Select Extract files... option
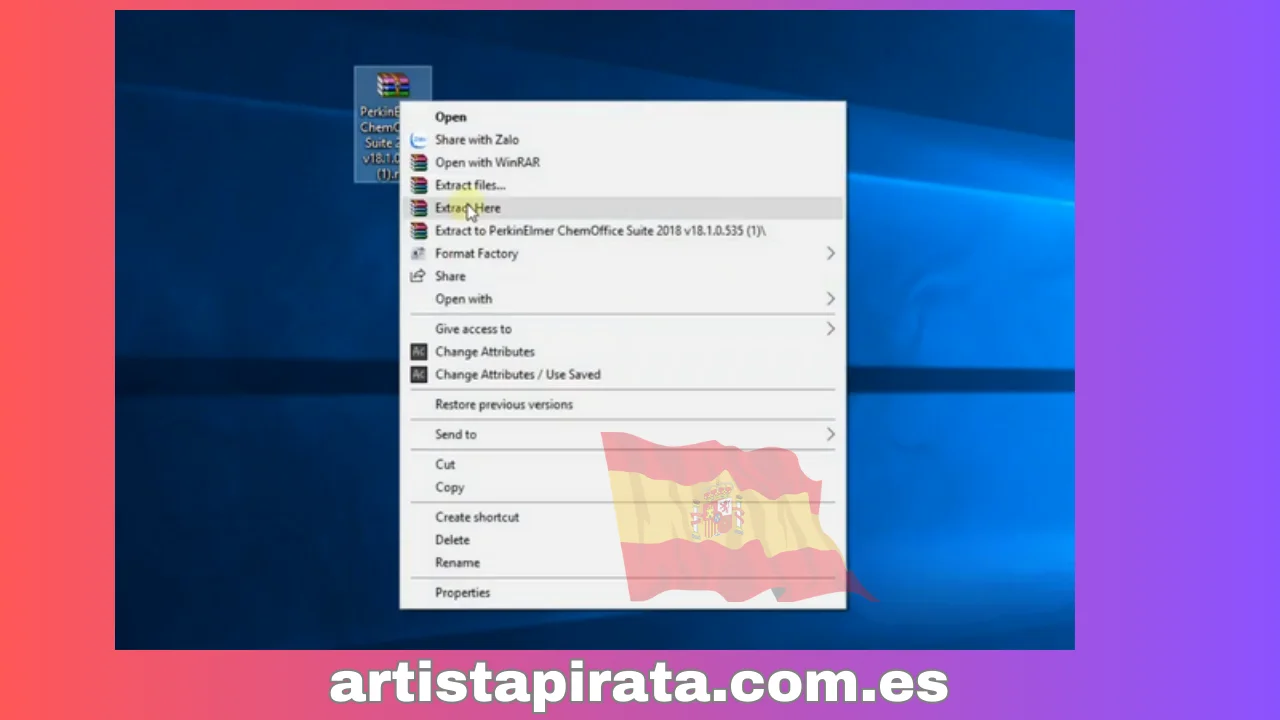 622,185
